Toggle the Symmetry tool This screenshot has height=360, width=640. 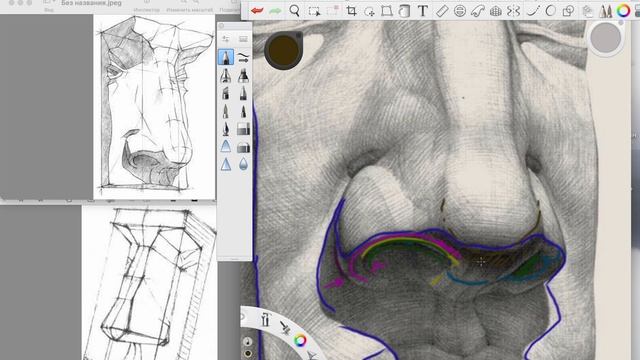tap(513, 11)
